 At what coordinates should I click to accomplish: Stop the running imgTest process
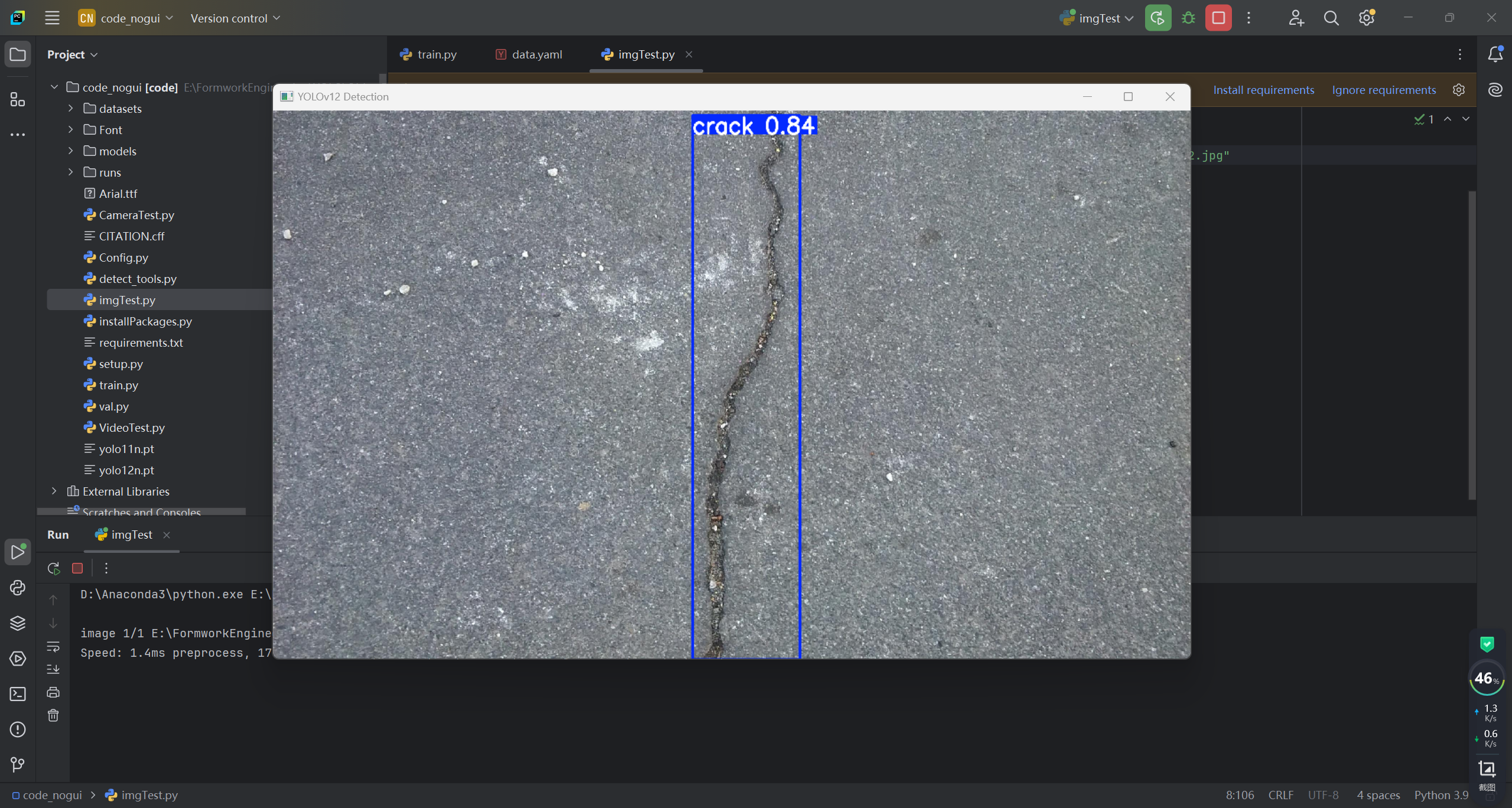tap(1218, 18)
